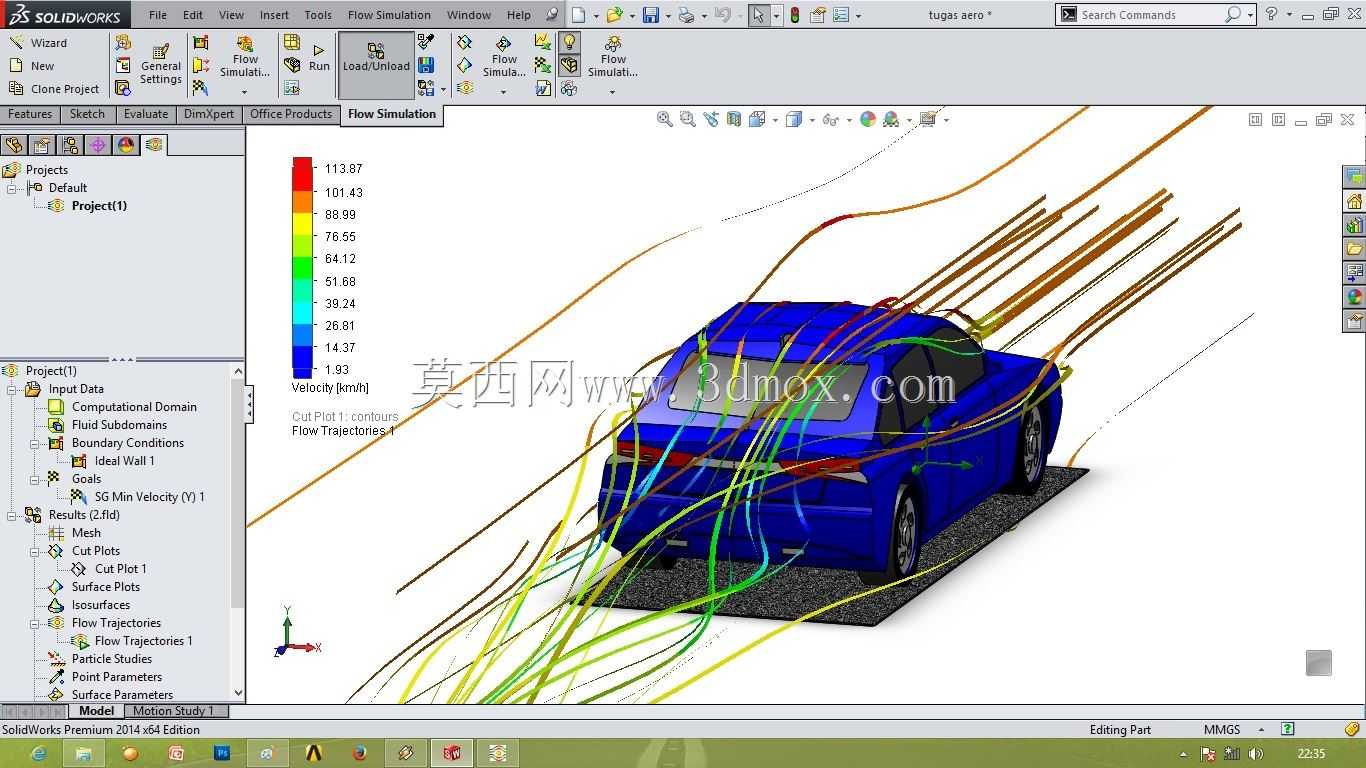Click the Surface Plot icon in the toolbar

coord(464,65)
